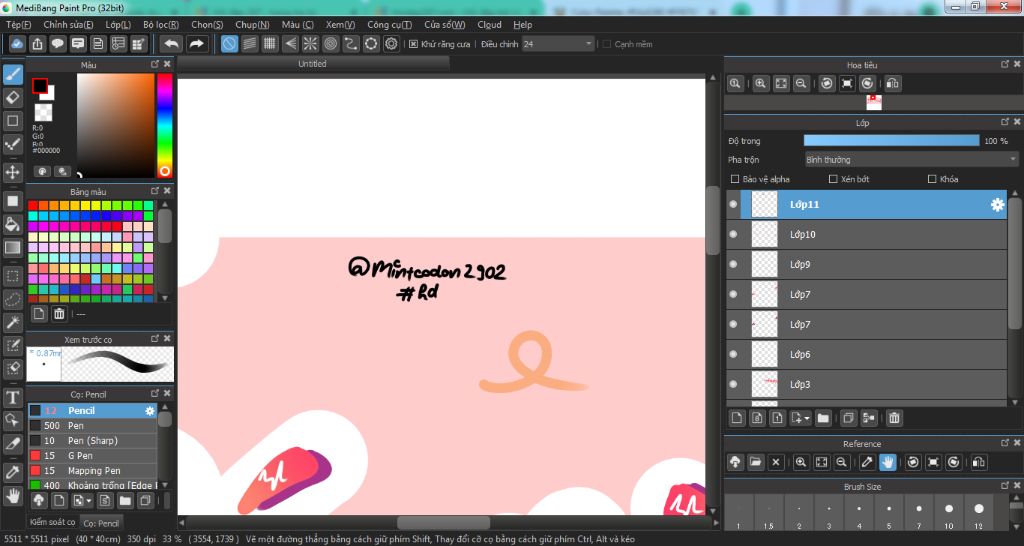Open add-layer dropdown arrow in layer panel
This screenshot has height=546, width=1024.
807,418
